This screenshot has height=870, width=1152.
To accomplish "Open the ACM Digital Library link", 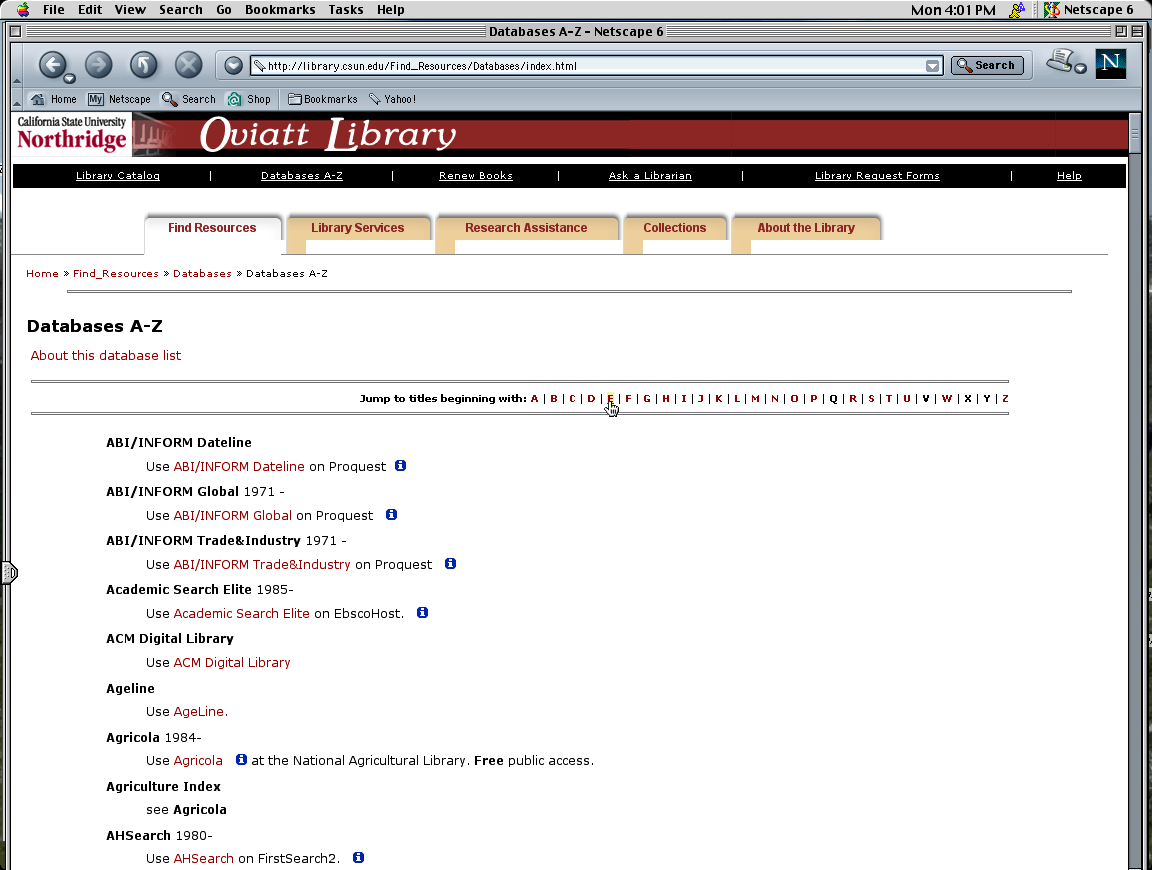I will [x=231, y=663].
